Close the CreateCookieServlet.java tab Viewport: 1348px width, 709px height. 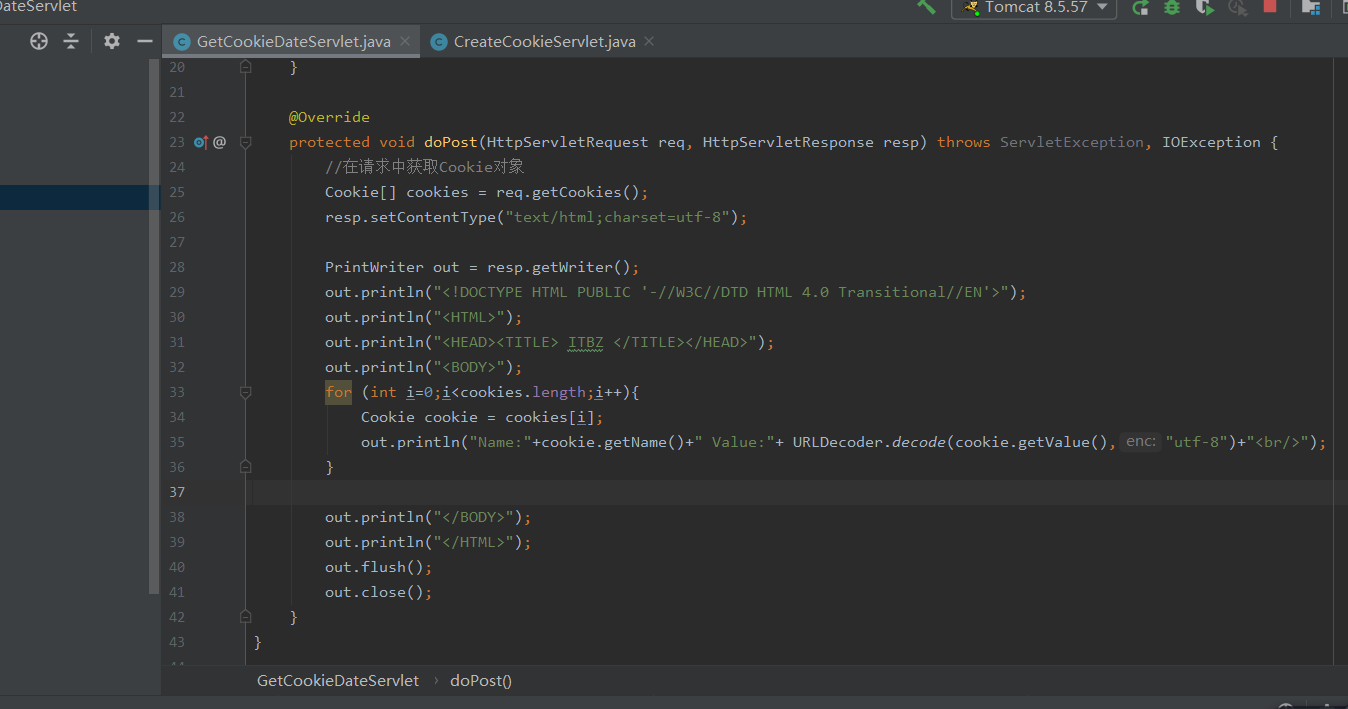pos(649,41)
